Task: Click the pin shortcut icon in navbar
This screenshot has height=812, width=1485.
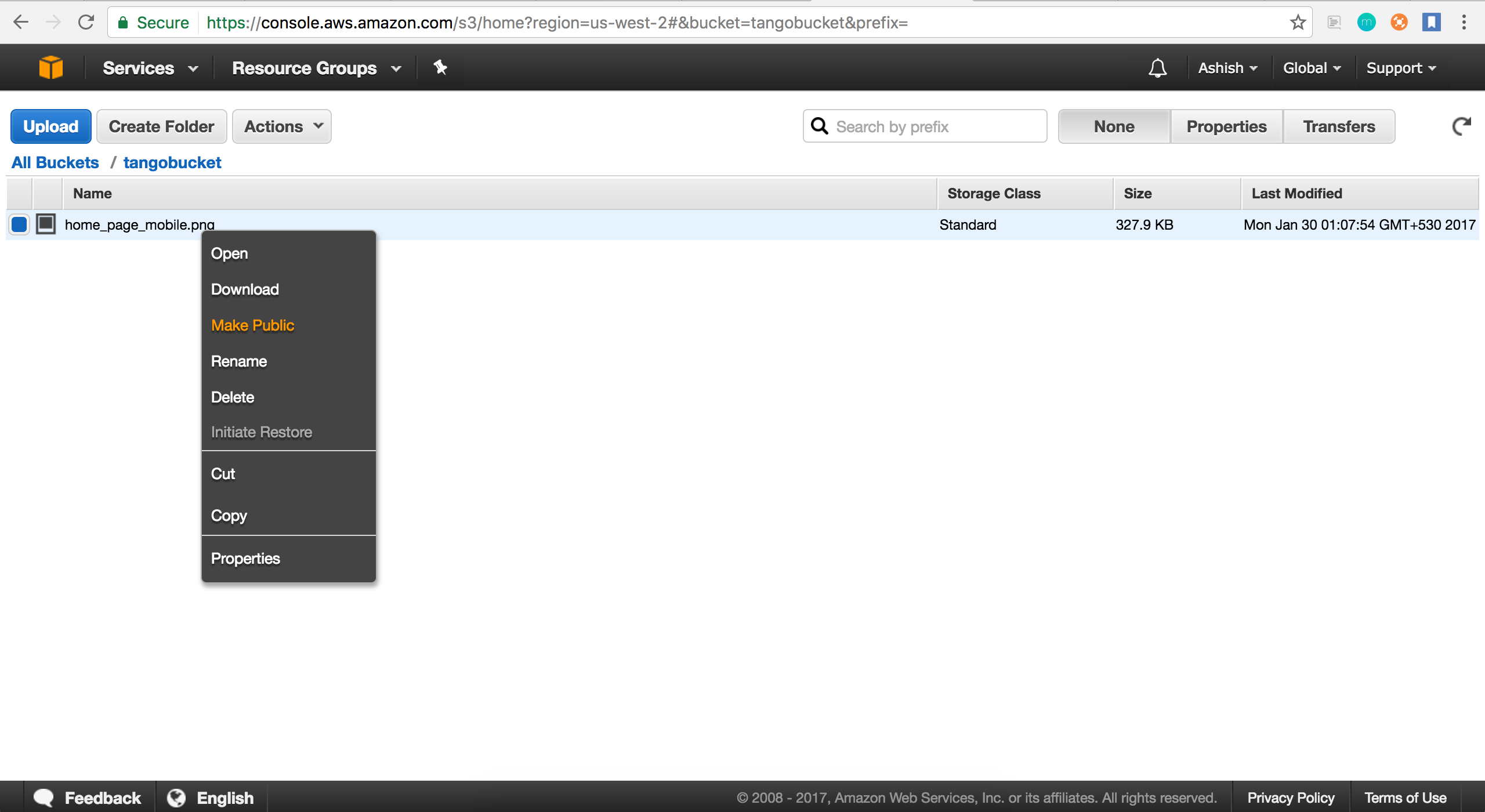Action: point(440,67)
